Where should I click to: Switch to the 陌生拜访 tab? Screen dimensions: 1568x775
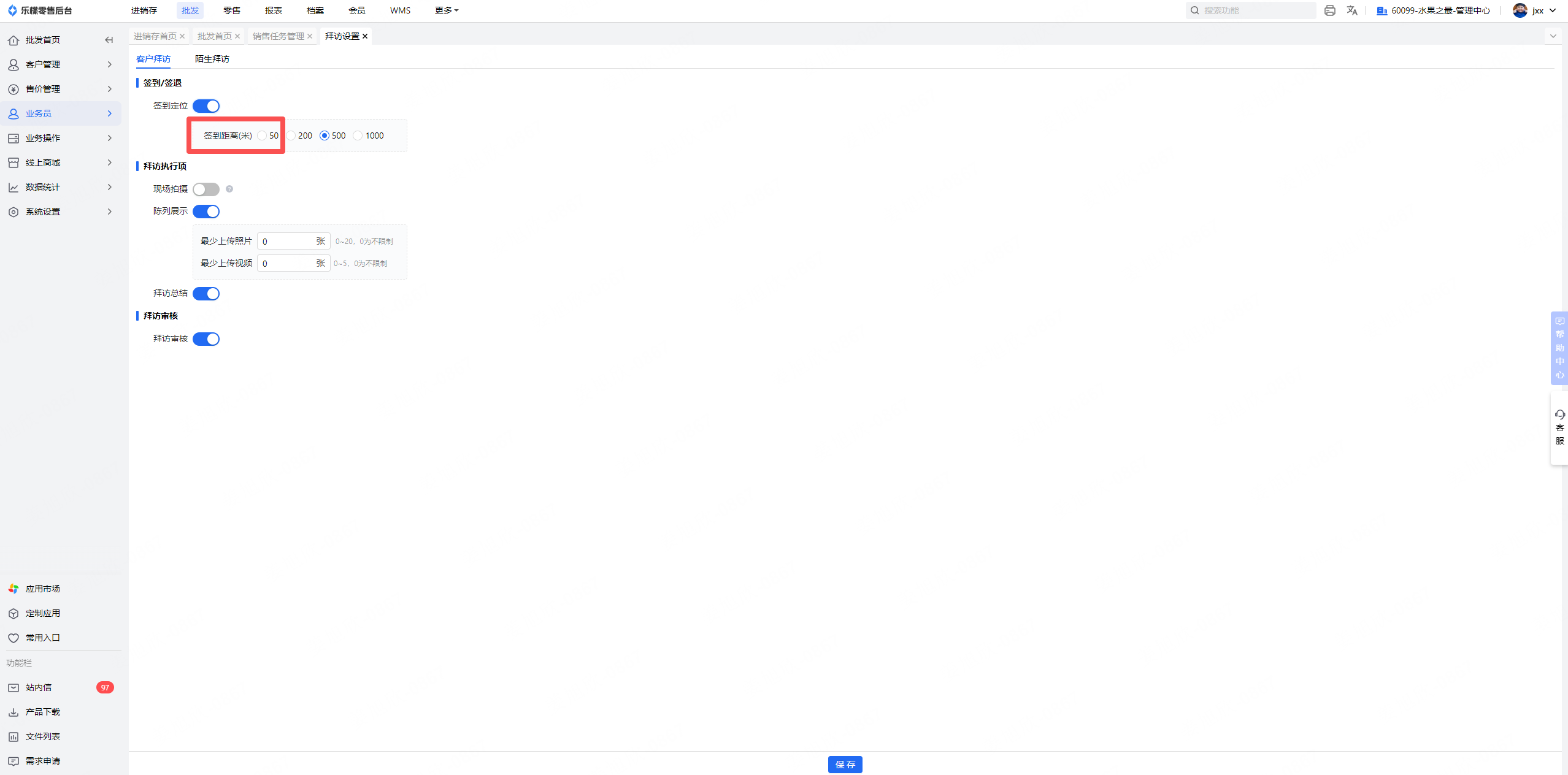click(x=212, y=59)
